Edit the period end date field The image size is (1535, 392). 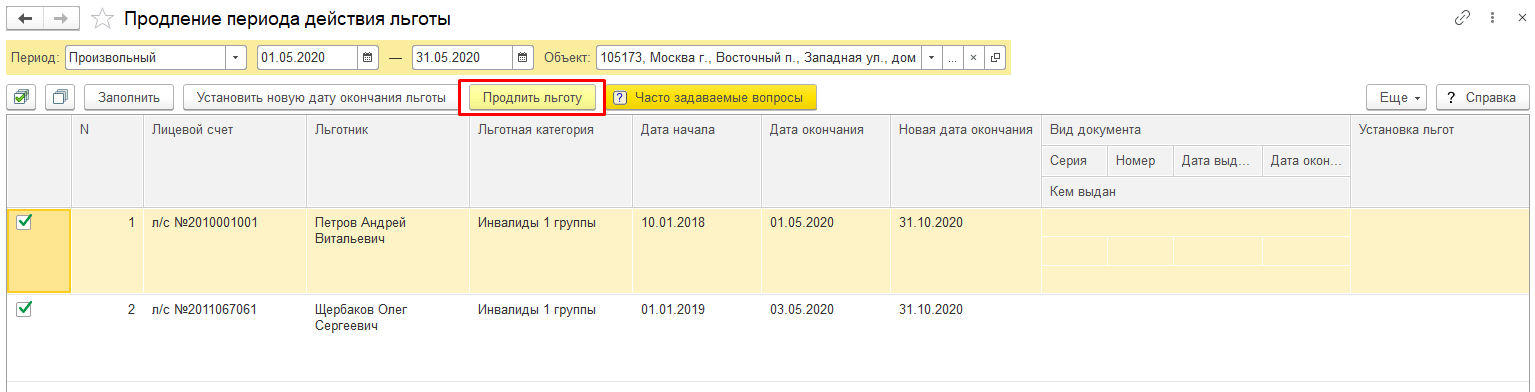click(x=462, y=57)
